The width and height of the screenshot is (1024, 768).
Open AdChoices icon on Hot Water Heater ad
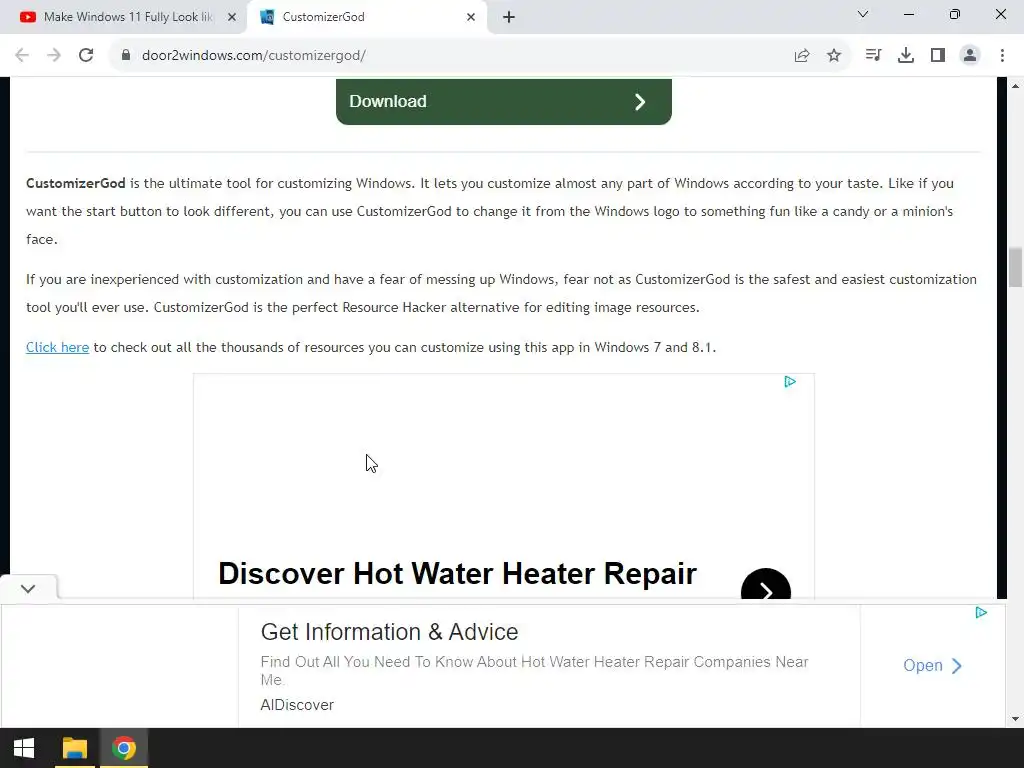pyautogui.click(x=790, y=382)
